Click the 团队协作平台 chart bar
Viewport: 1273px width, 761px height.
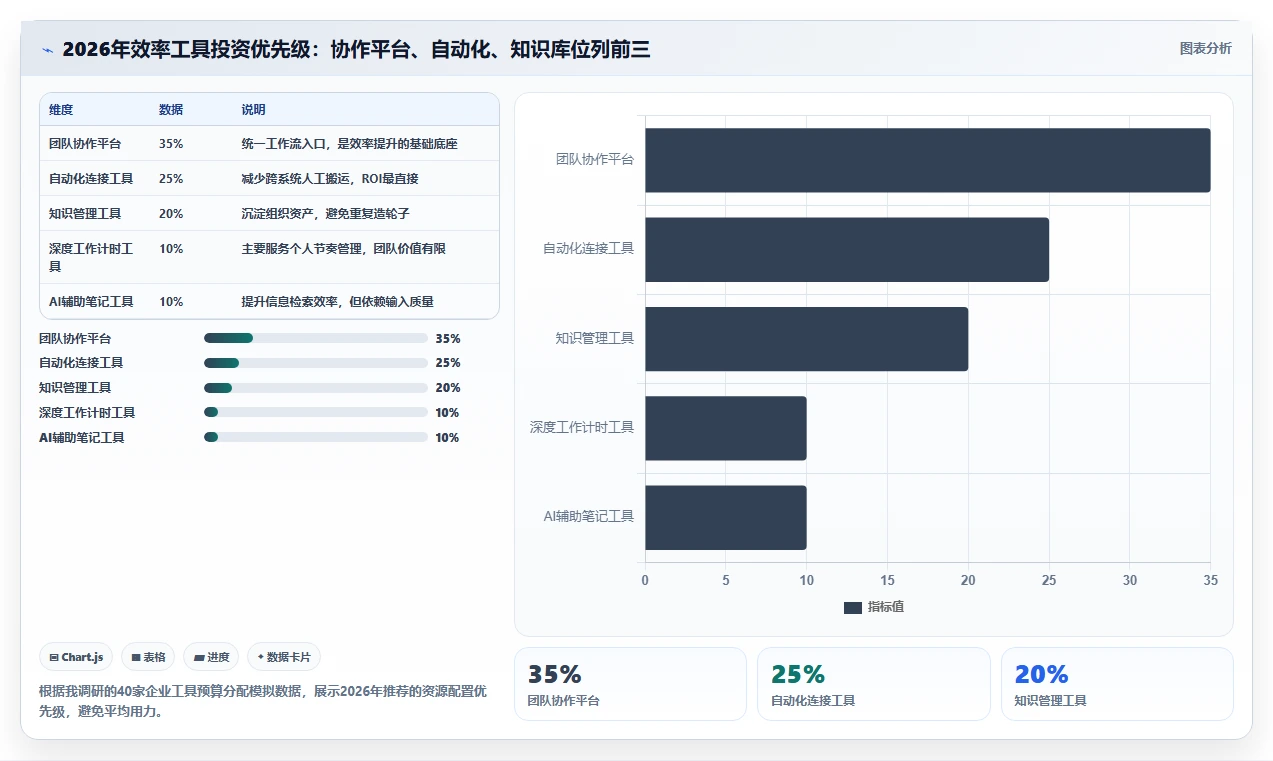coord(927,160)
